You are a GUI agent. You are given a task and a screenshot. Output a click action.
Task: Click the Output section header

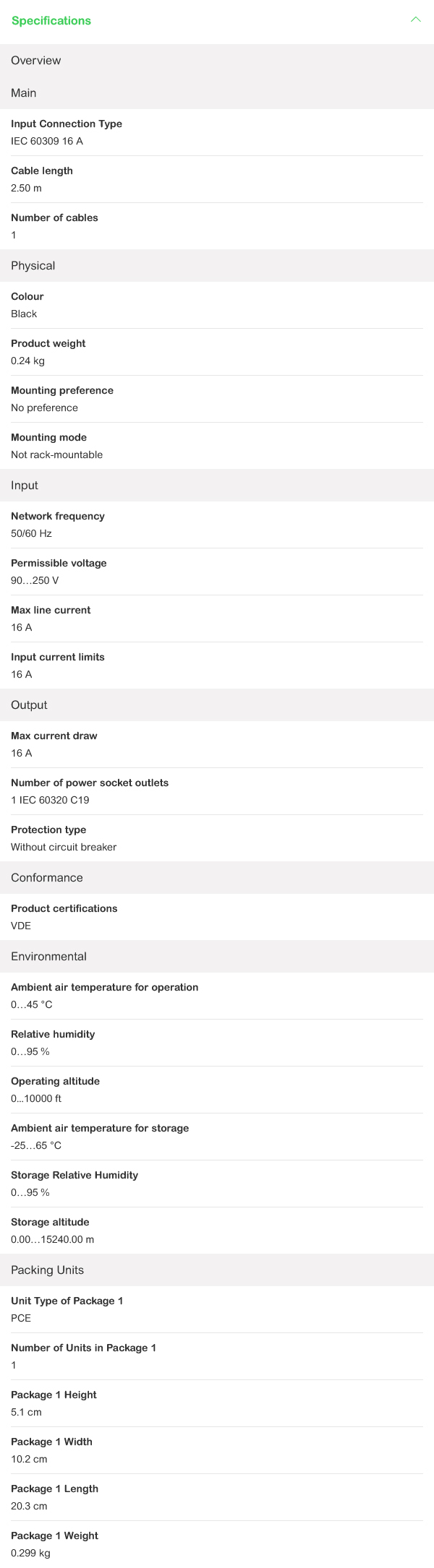pyautogui.click(x=29, y=705)
